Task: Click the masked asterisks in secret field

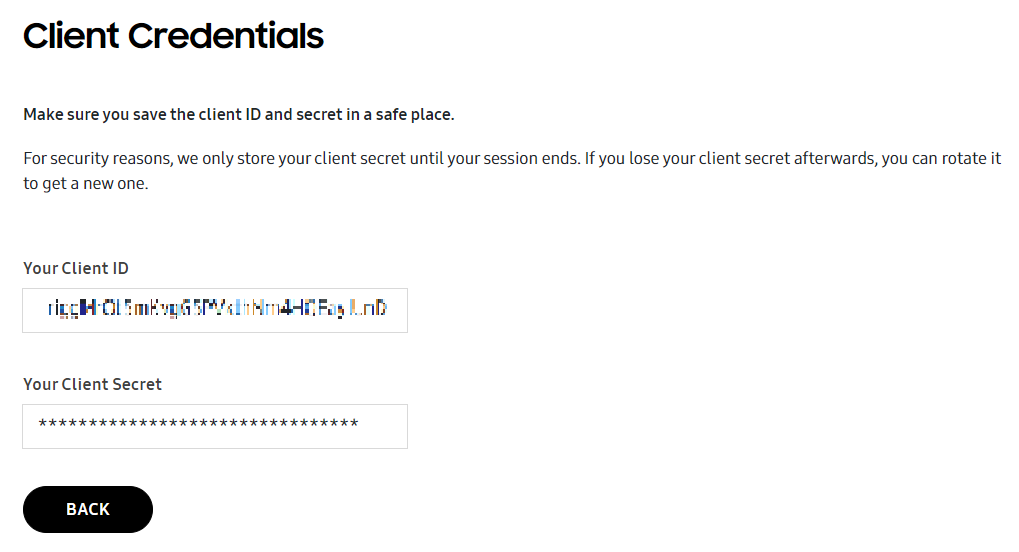Action: click(198, 425)
